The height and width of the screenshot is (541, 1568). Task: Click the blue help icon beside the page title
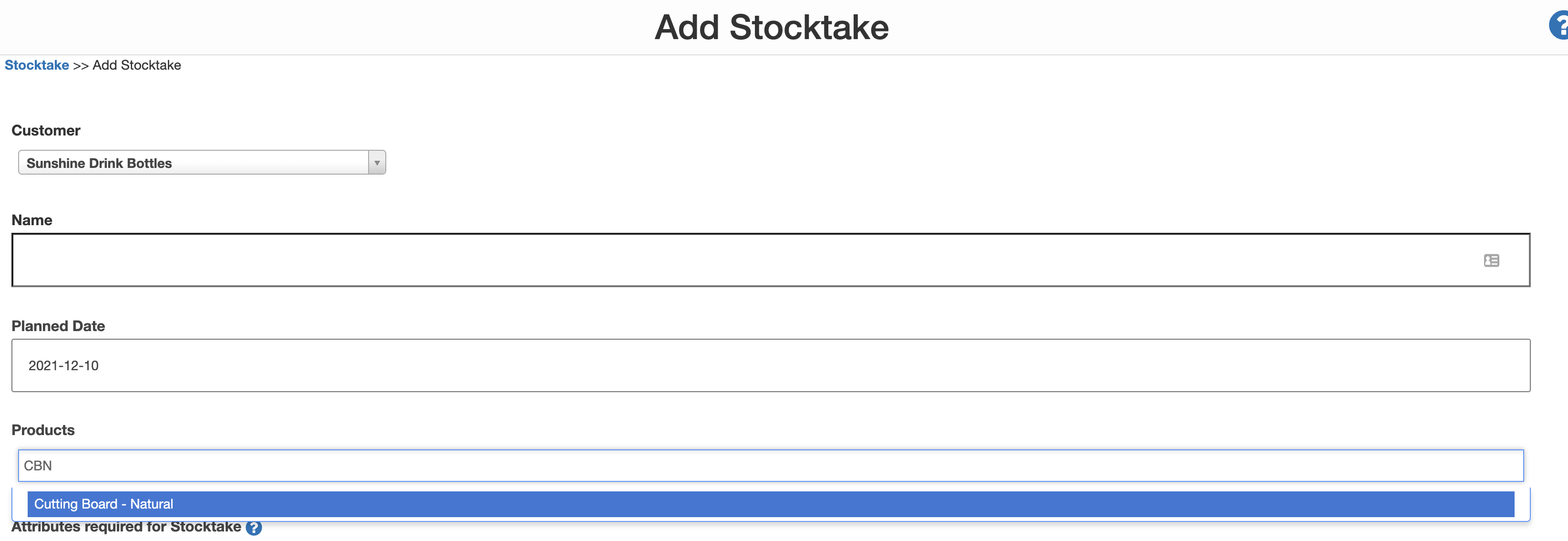coord(1559,26)
